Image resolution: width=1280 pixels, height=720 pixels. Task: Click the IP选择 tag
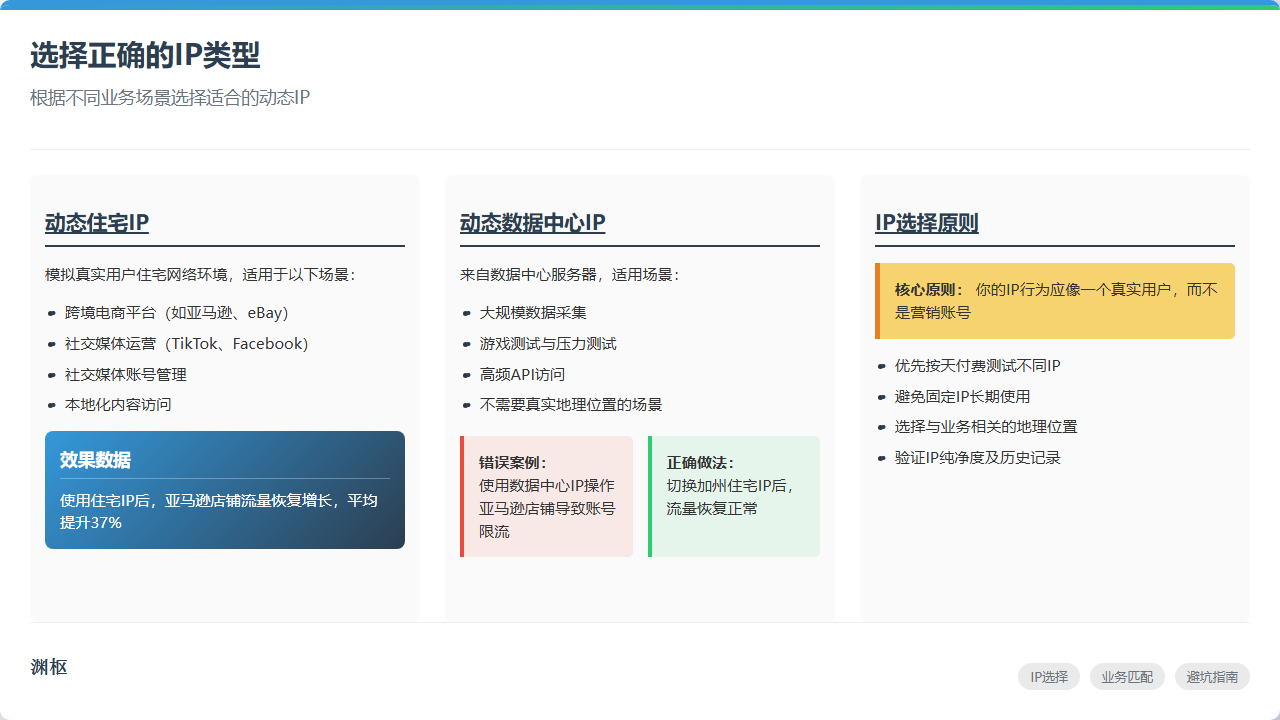coord(1049,677)
